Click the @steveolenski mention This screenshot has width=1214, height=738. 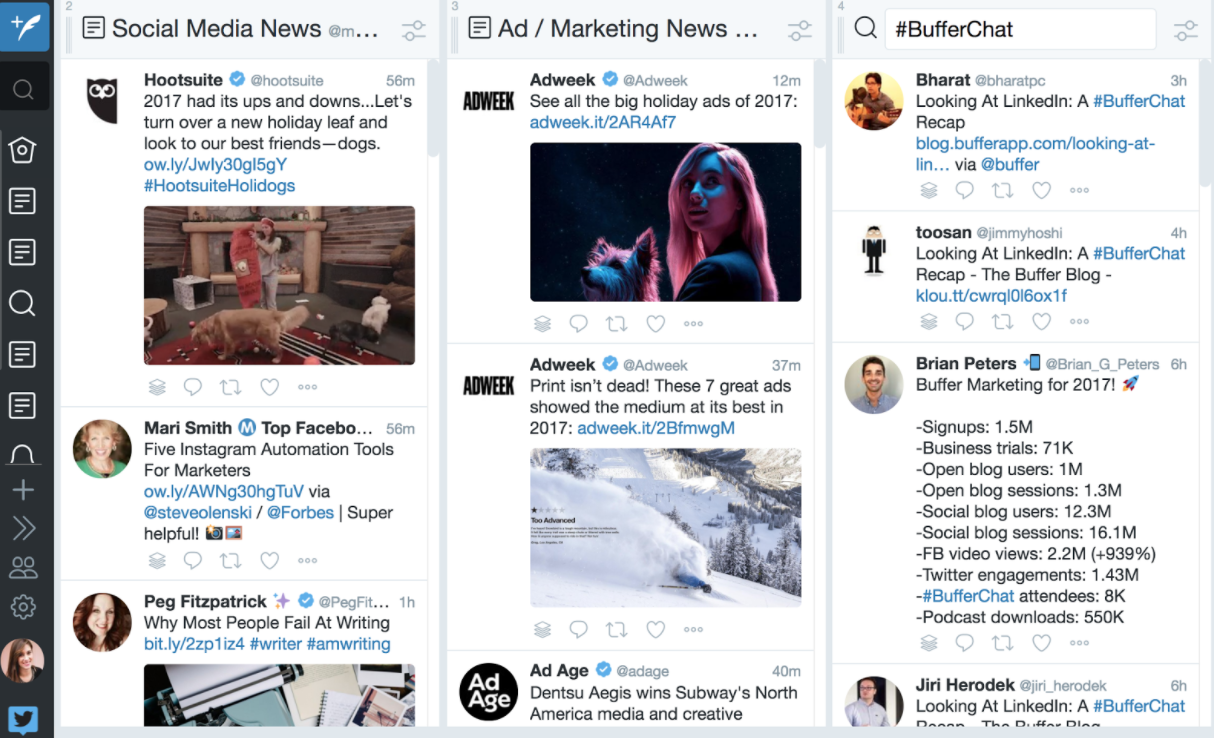click(x=200, y=513)
